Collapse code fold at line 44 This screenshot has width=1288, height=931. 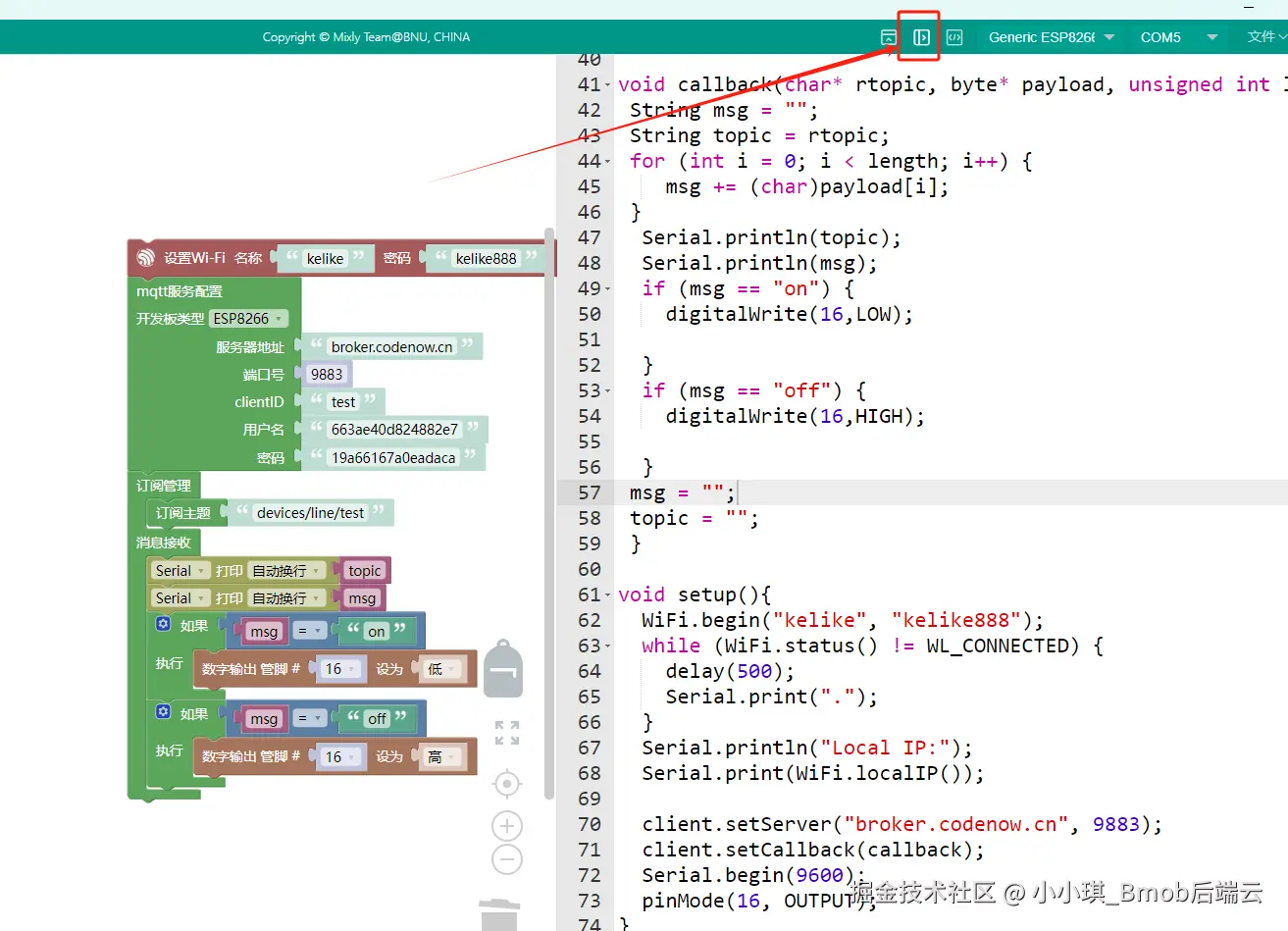pyautogui.click(x=608, y=162)
